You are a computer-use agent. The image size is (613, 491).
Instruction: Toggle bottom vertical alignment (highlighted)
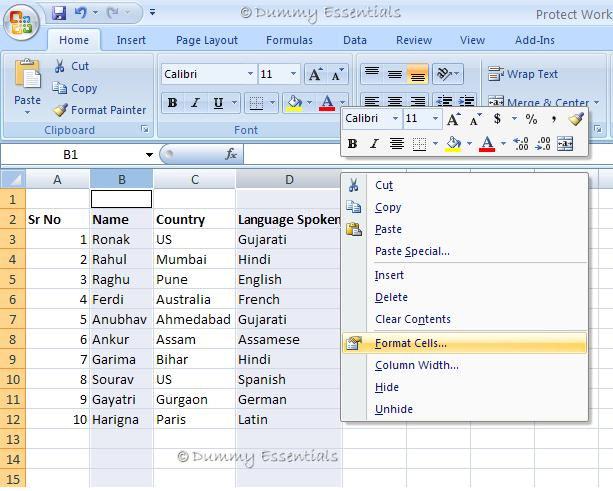[418, 73]
